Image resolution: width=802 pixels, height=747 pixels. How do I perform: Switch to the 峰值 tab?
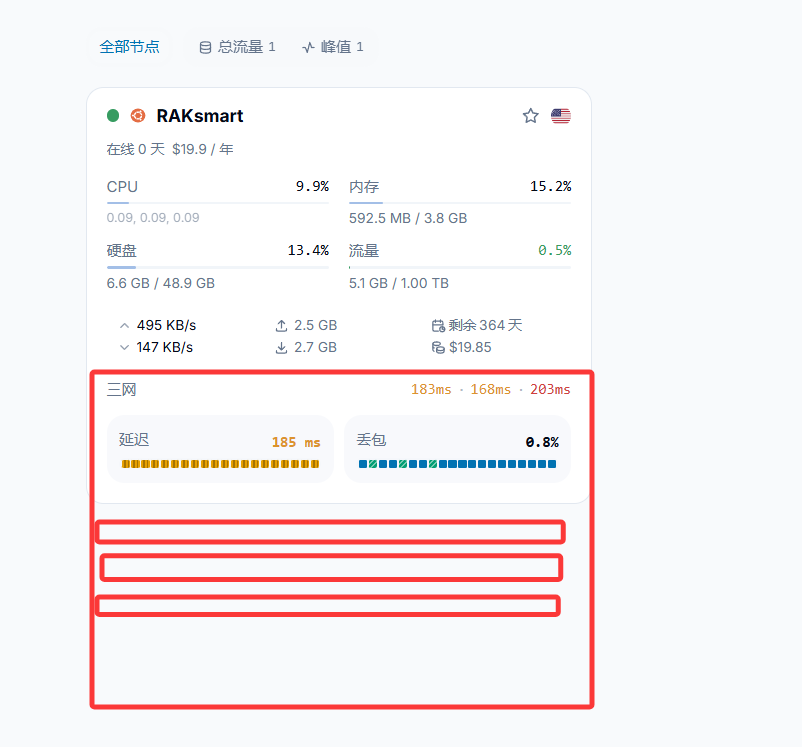point(332,47)
